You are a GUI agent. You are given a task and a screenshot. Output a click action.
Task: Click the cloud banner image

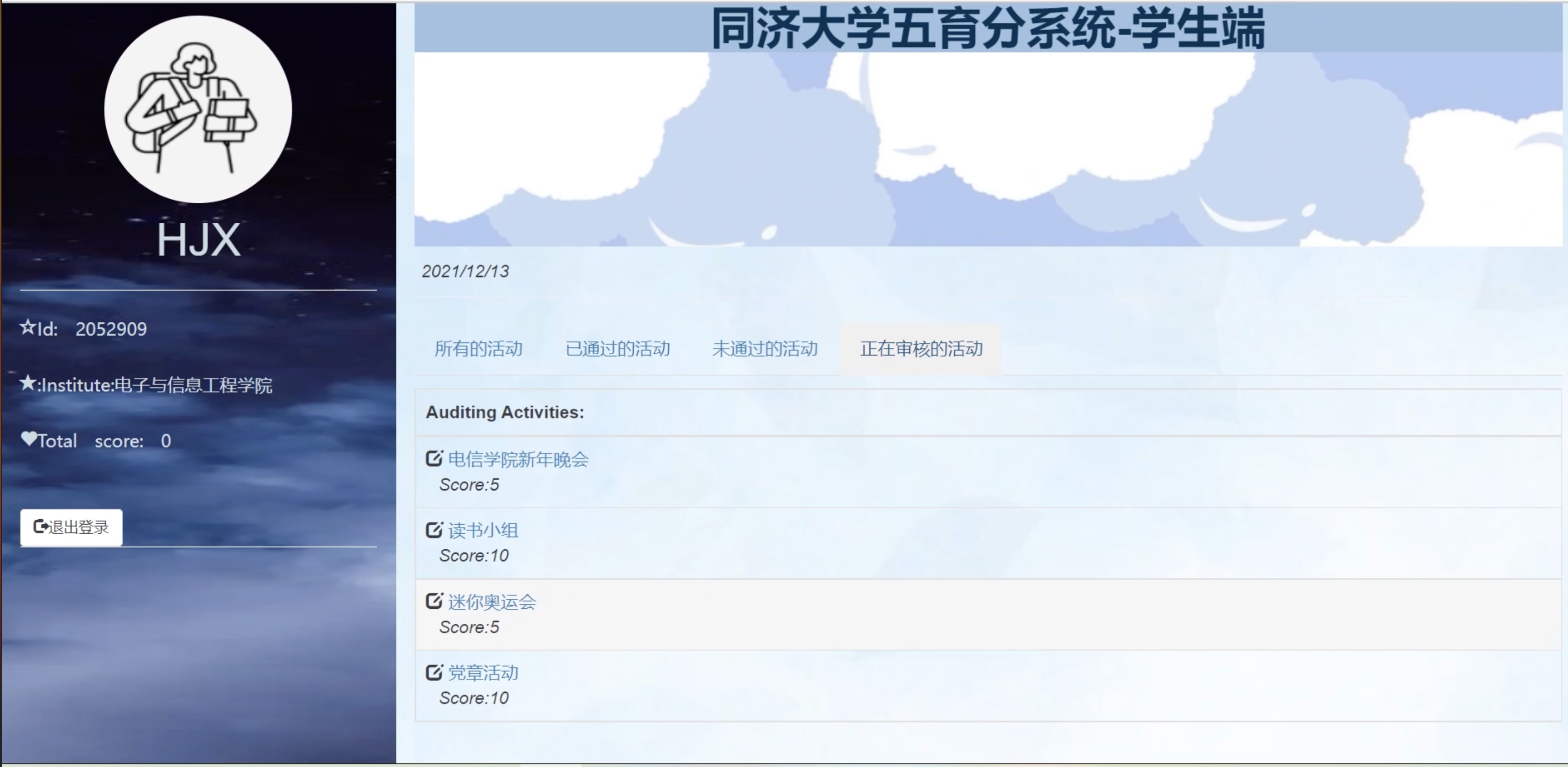[x=988, y=149]
